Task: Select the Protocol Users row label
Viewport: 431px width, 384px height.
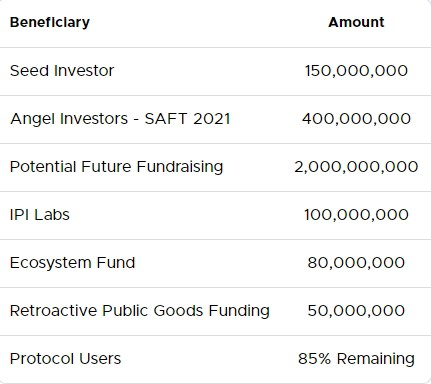Action: coord(65,359)
